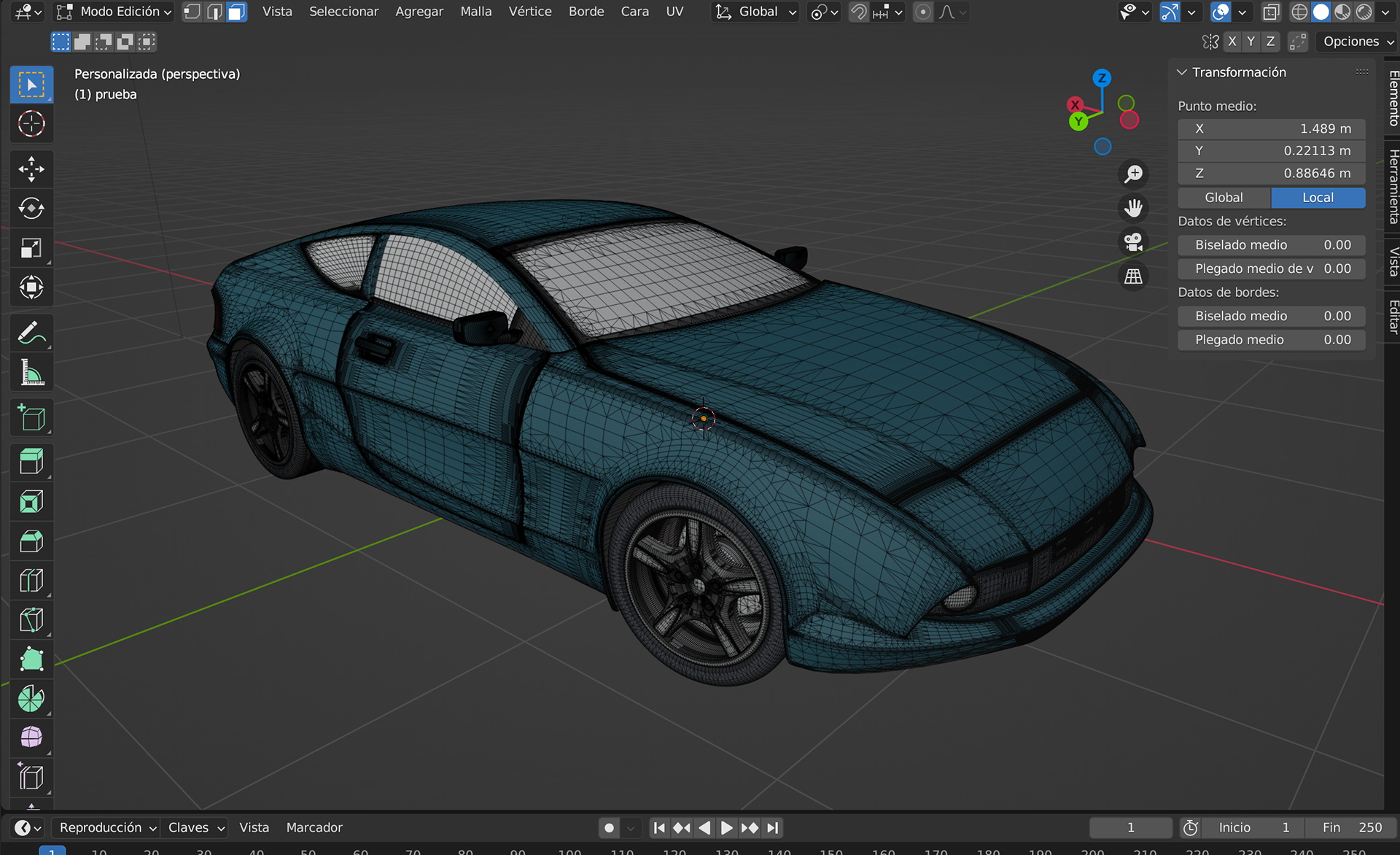The height and width of the screenshot is (855, 1400).
Task: Collapse the Transformación panel
Action: 1182,72
